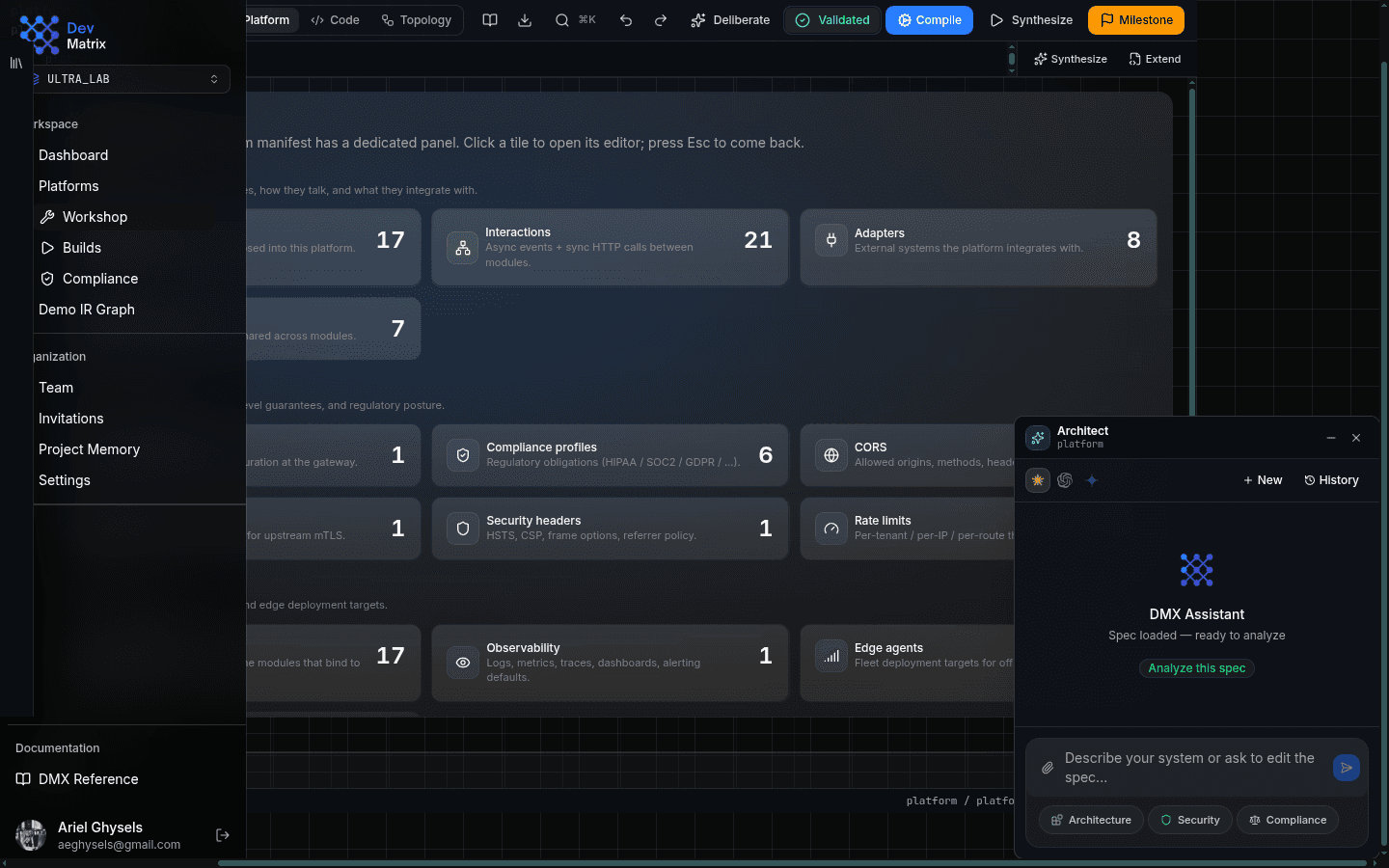Open Platforms in sidebar
The height and width of the screenshot is (868, 1389).
coord(68,186)
